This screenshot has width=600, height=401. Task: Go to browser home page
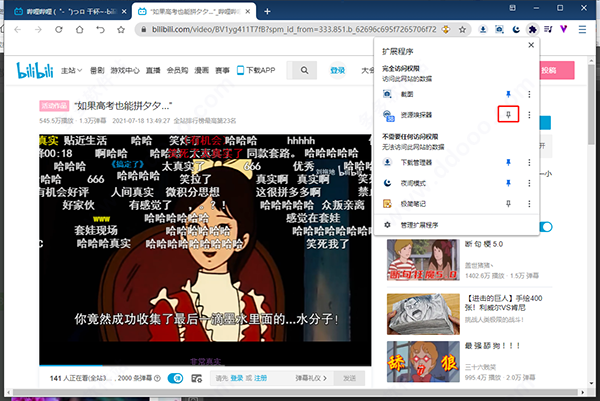point(80,29)
